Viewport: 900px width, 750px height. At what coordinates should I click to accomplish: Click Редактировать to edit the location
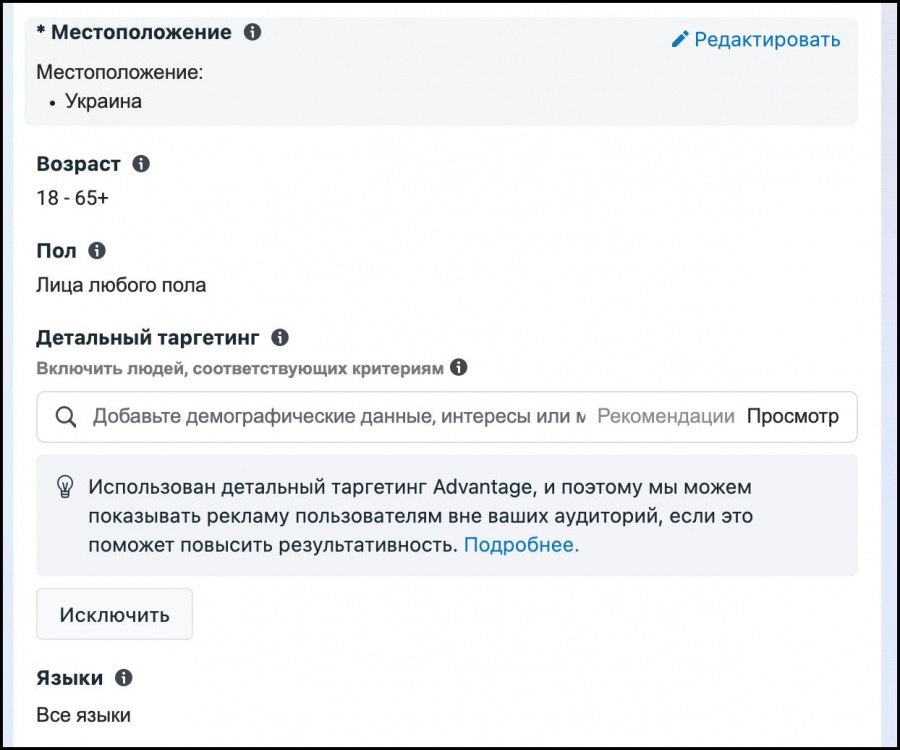pyautogui.click(x=756, y=40)
